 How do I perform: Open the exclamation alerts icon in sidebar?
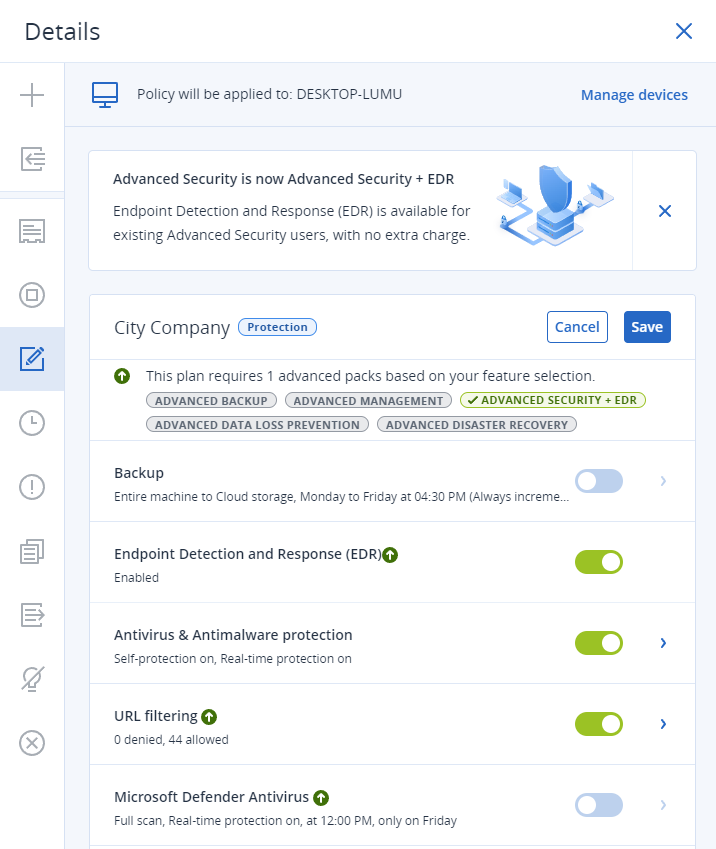coord(32,487)
